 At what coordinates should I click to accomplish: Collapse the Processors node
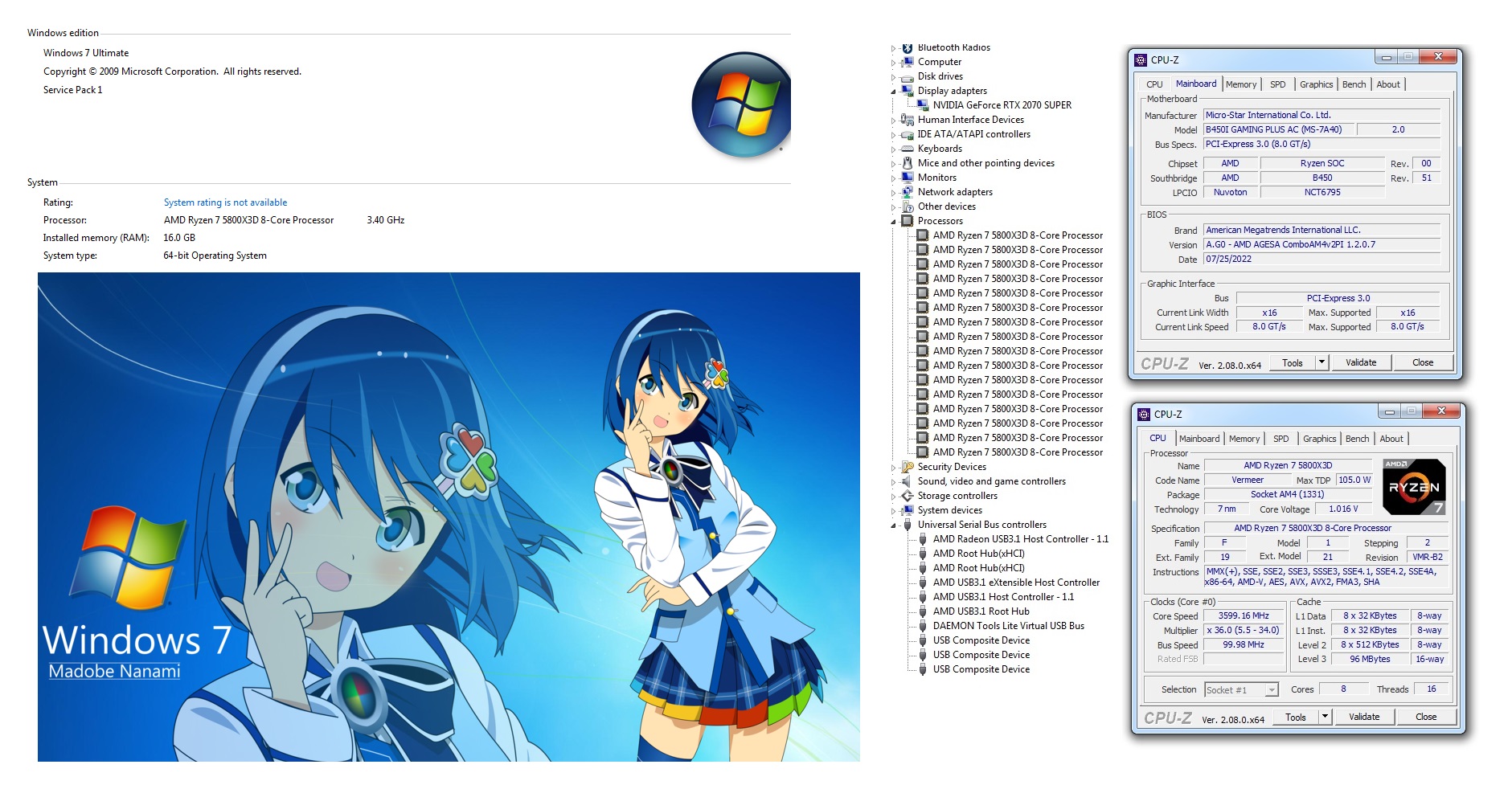tap(893, 222)
